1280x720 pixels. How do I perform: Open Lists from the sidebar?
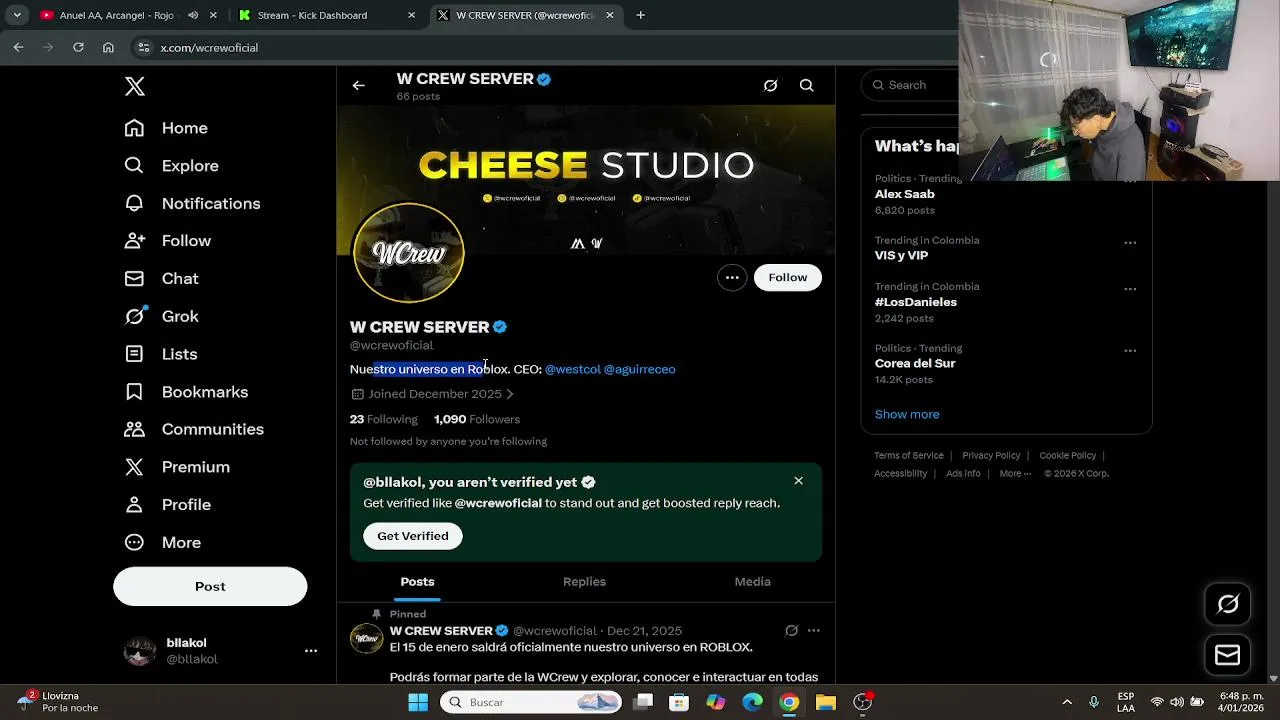160,354
